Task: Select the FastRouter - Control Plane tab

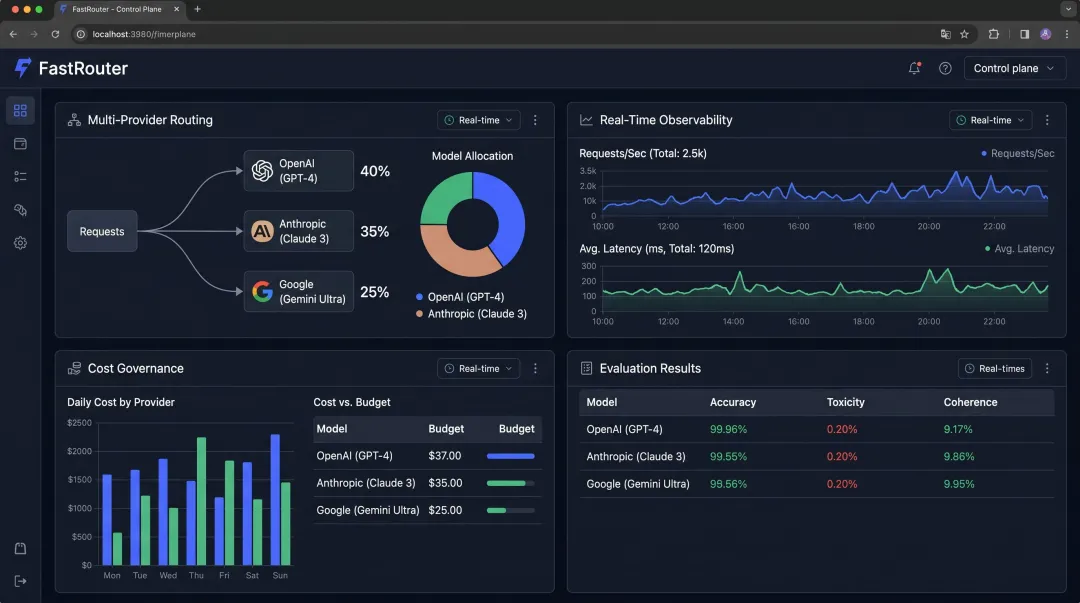Action: [118, 10]
